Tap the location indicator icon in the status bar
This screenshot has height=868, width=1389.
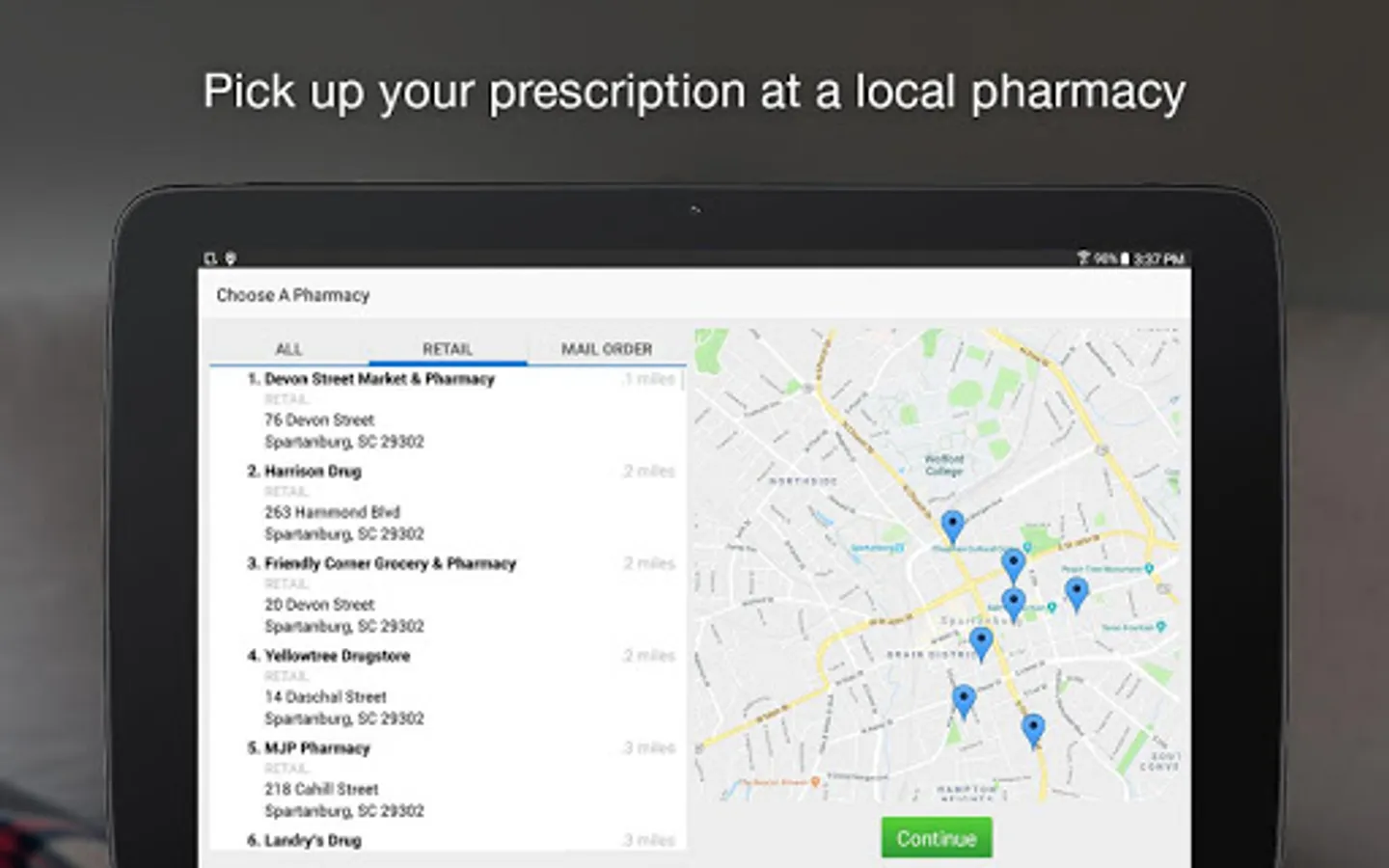click(x=231, y=258)
